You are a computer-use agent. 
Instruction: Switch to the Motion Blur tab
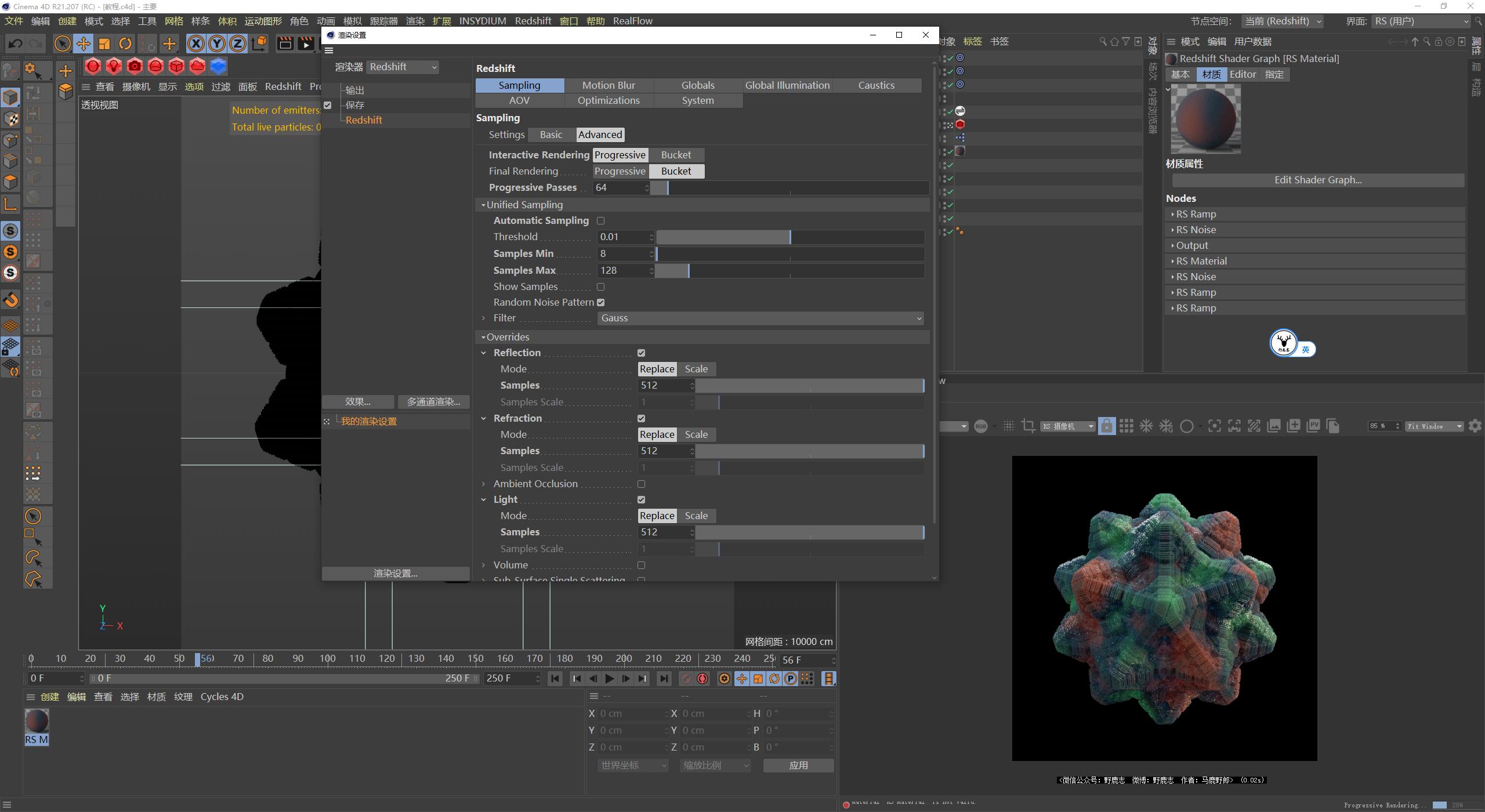[609, 85]
